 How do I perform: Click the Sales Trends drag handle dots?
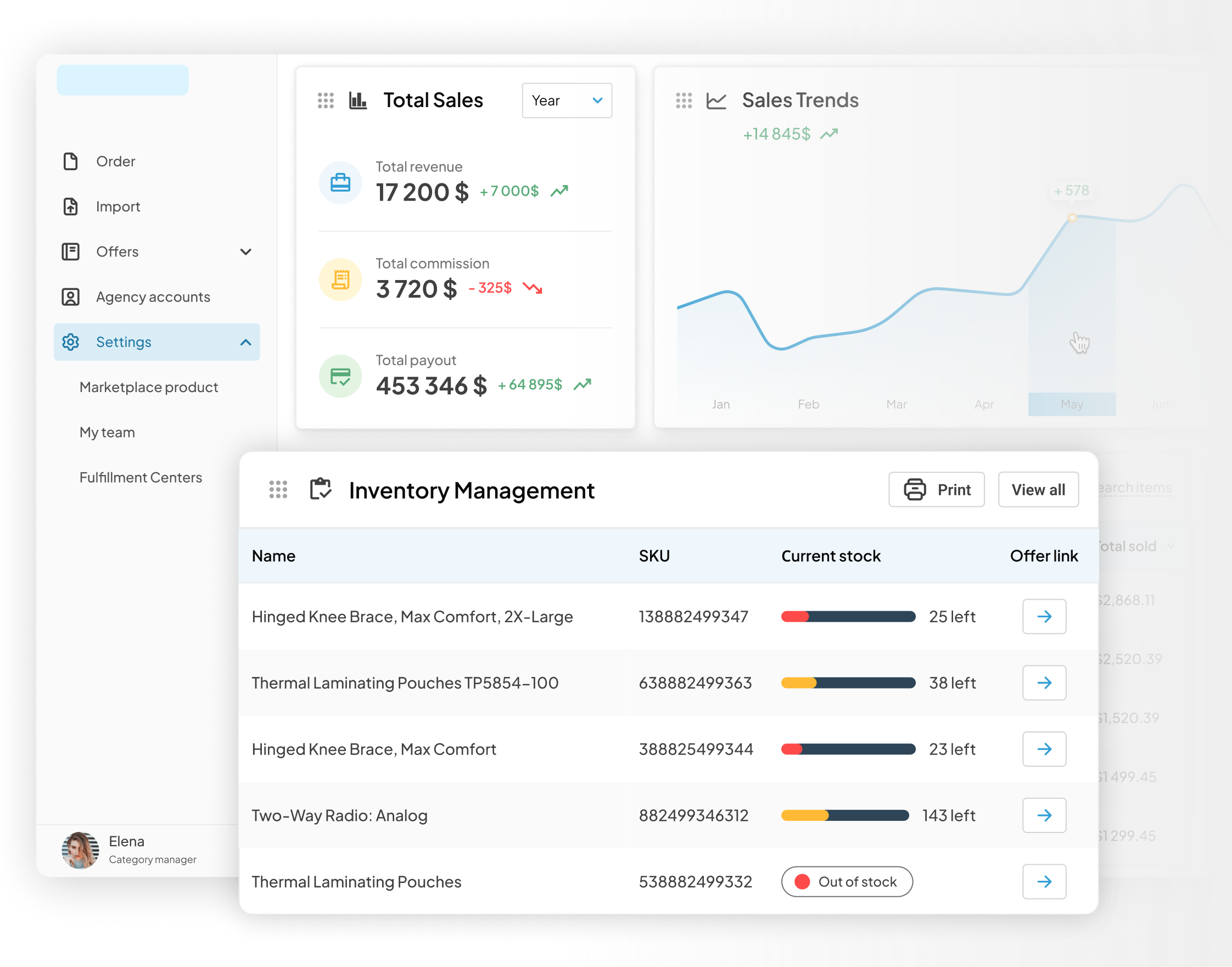(684, 101)
